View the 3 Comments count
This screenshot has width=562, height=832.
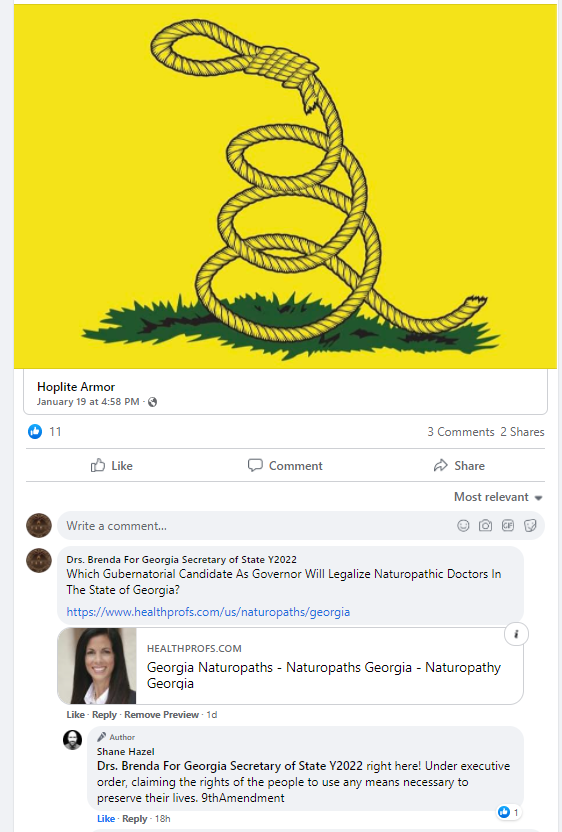461,432
